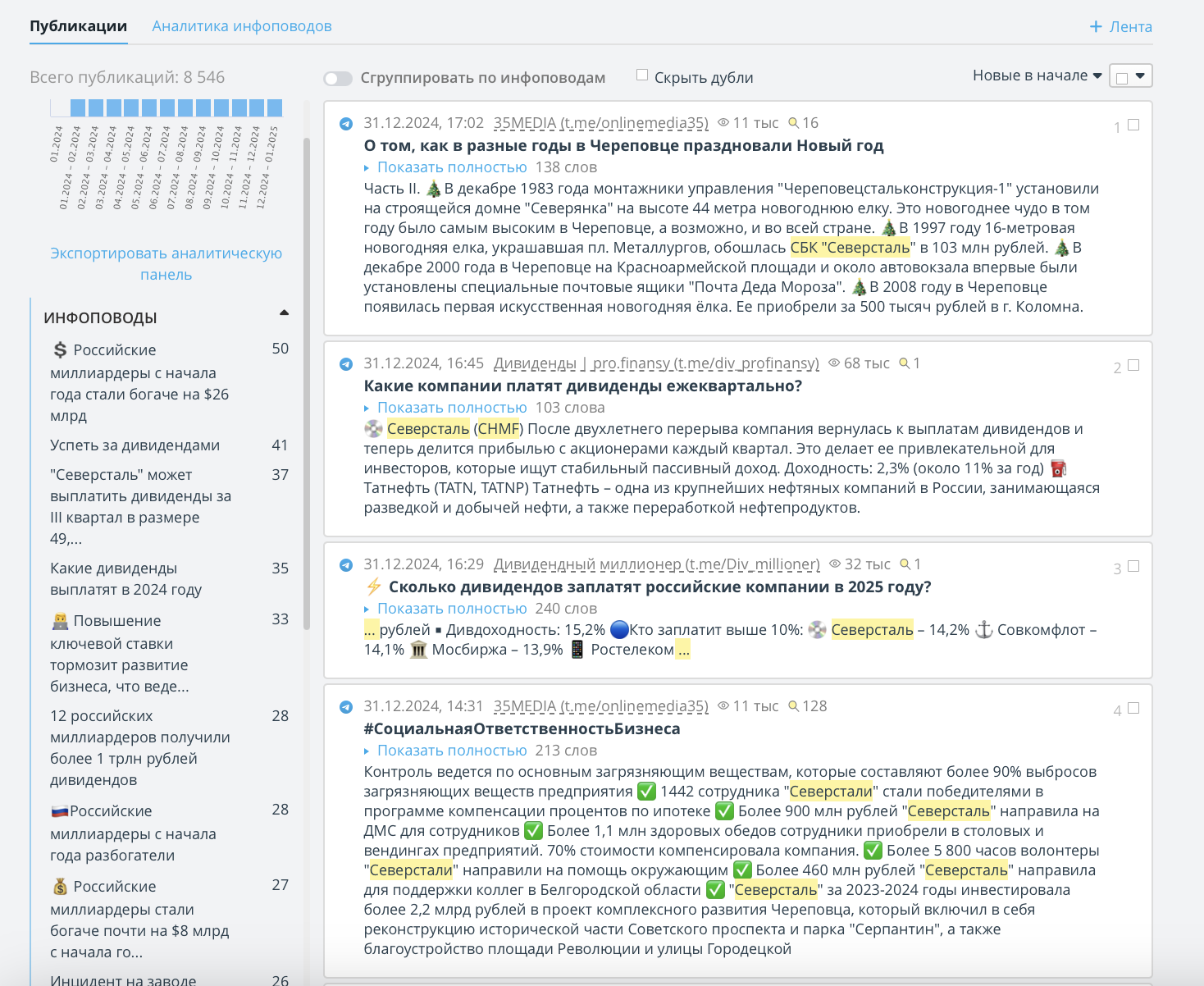Expand full text of the Новый год post
The height and width of the screenshot is (986, 1204).
(x=452, y=167)
